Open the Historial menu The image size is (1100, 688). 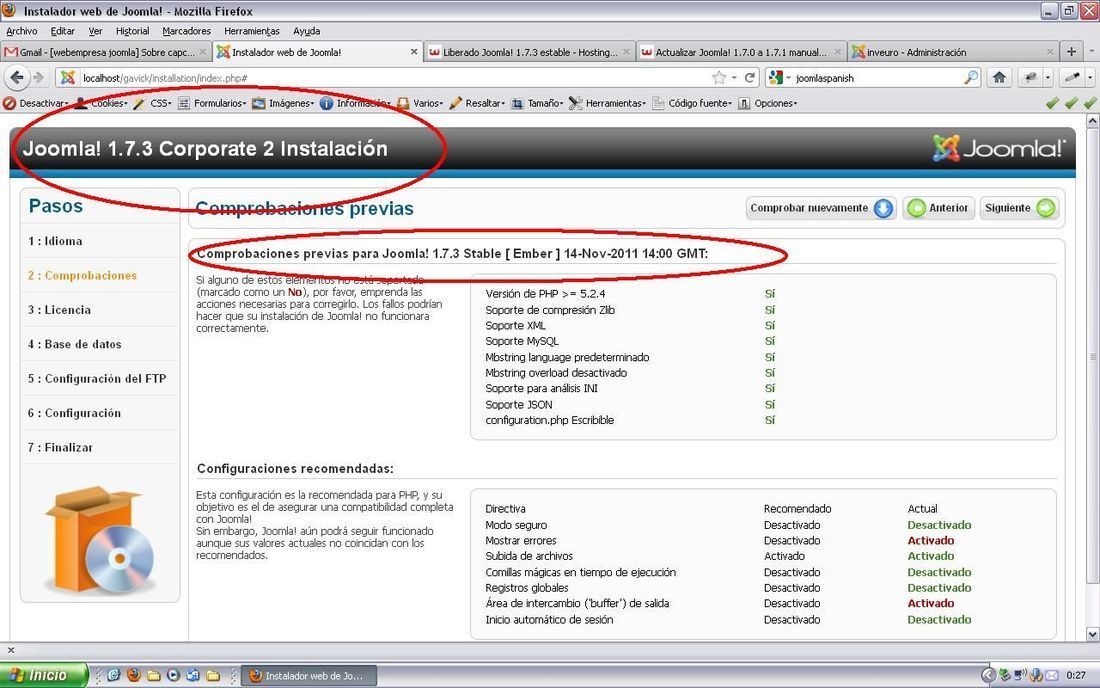[x=133, y=31]
